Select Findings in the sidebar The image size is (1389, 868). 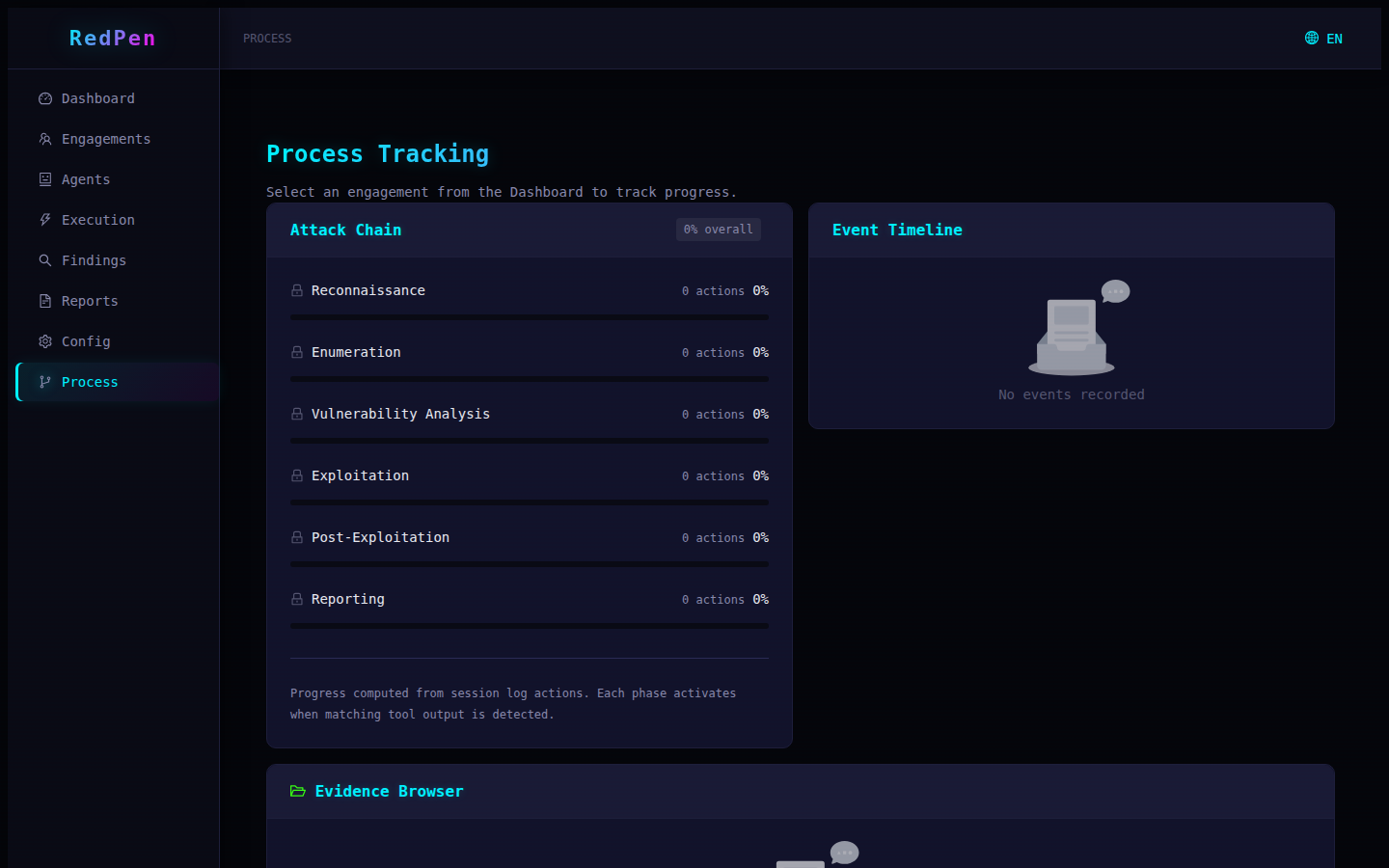[118, 260]
